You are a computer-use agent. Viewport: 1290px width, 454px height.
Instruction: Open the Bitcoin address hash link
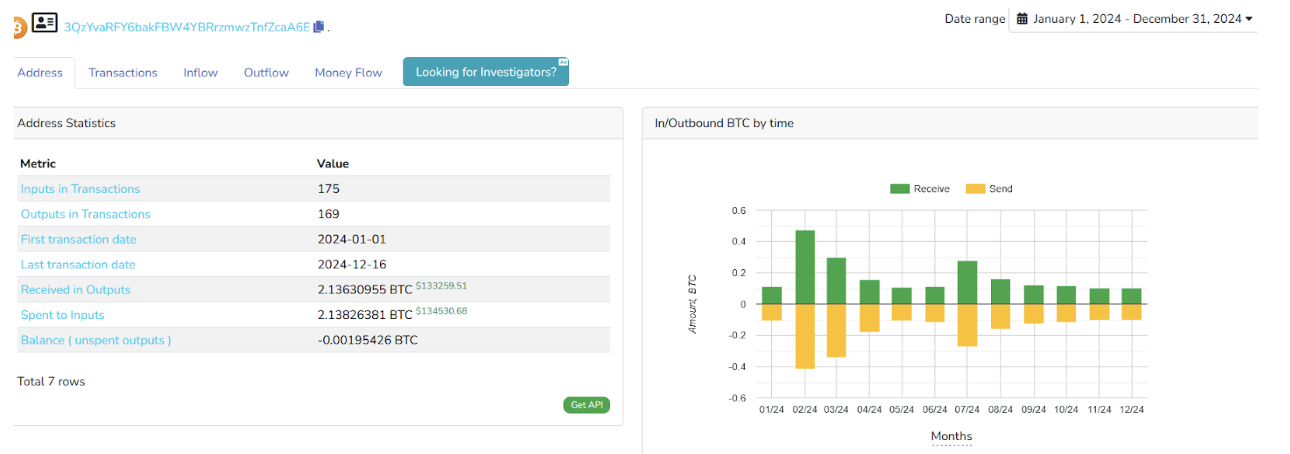tap(186, 27)
